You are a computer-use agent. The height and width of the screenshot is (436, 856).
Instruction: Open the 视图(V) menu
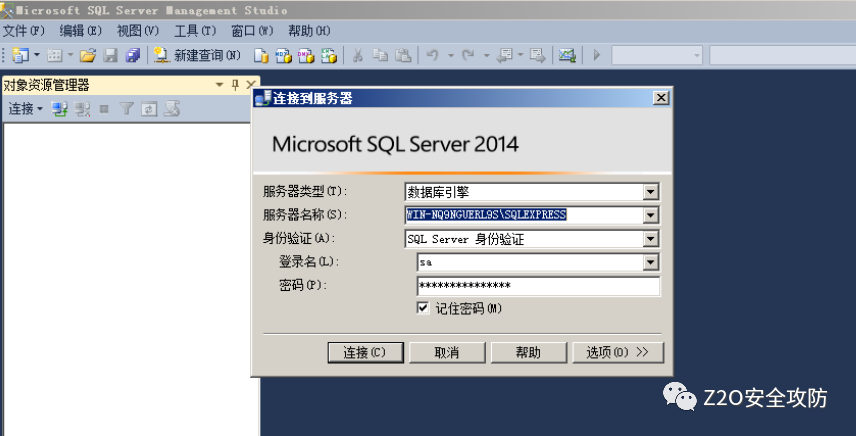pyautogui.click(x=138, y=31)
